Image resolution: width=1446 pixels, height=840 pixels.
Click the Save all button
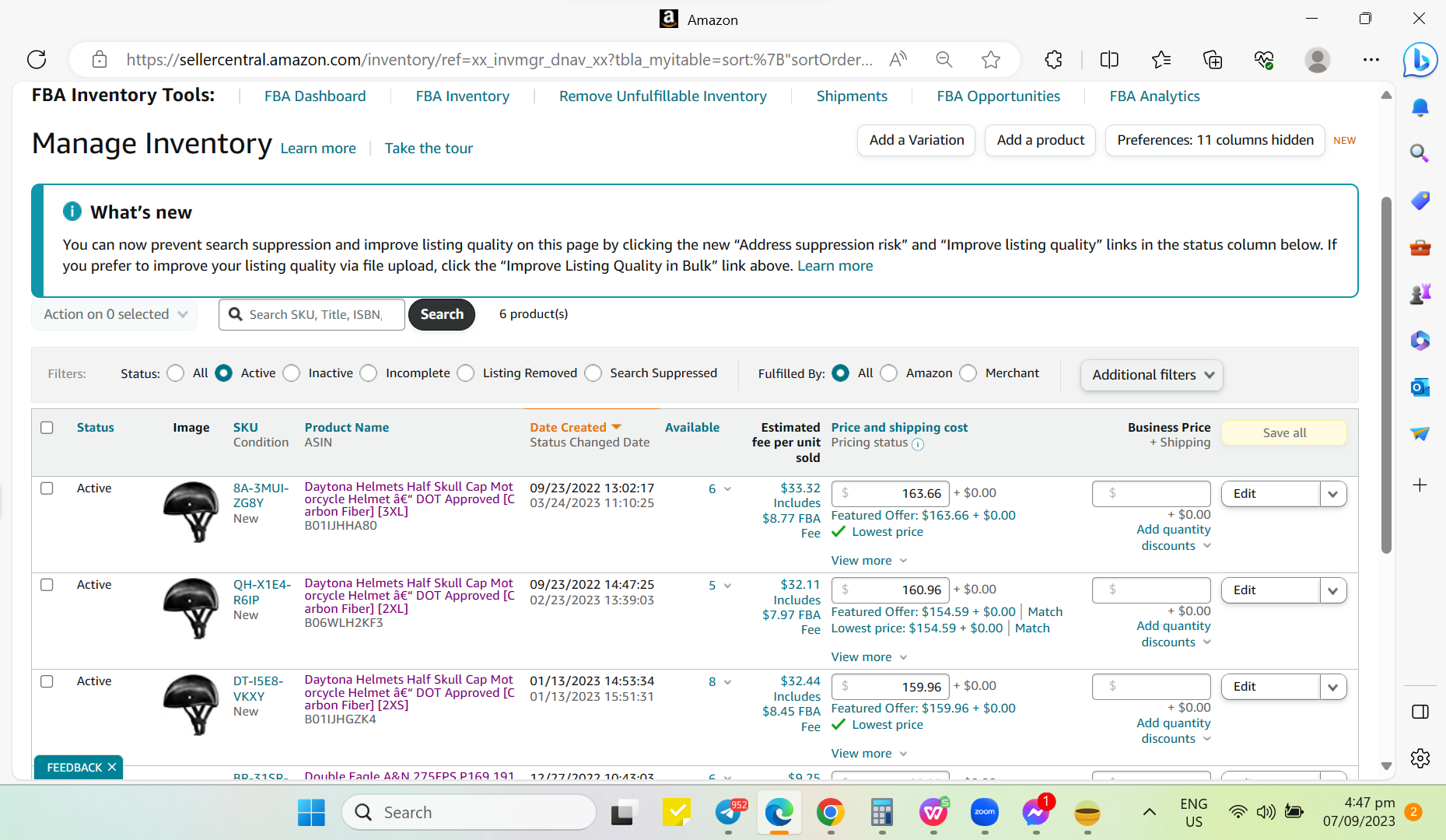1284,433
